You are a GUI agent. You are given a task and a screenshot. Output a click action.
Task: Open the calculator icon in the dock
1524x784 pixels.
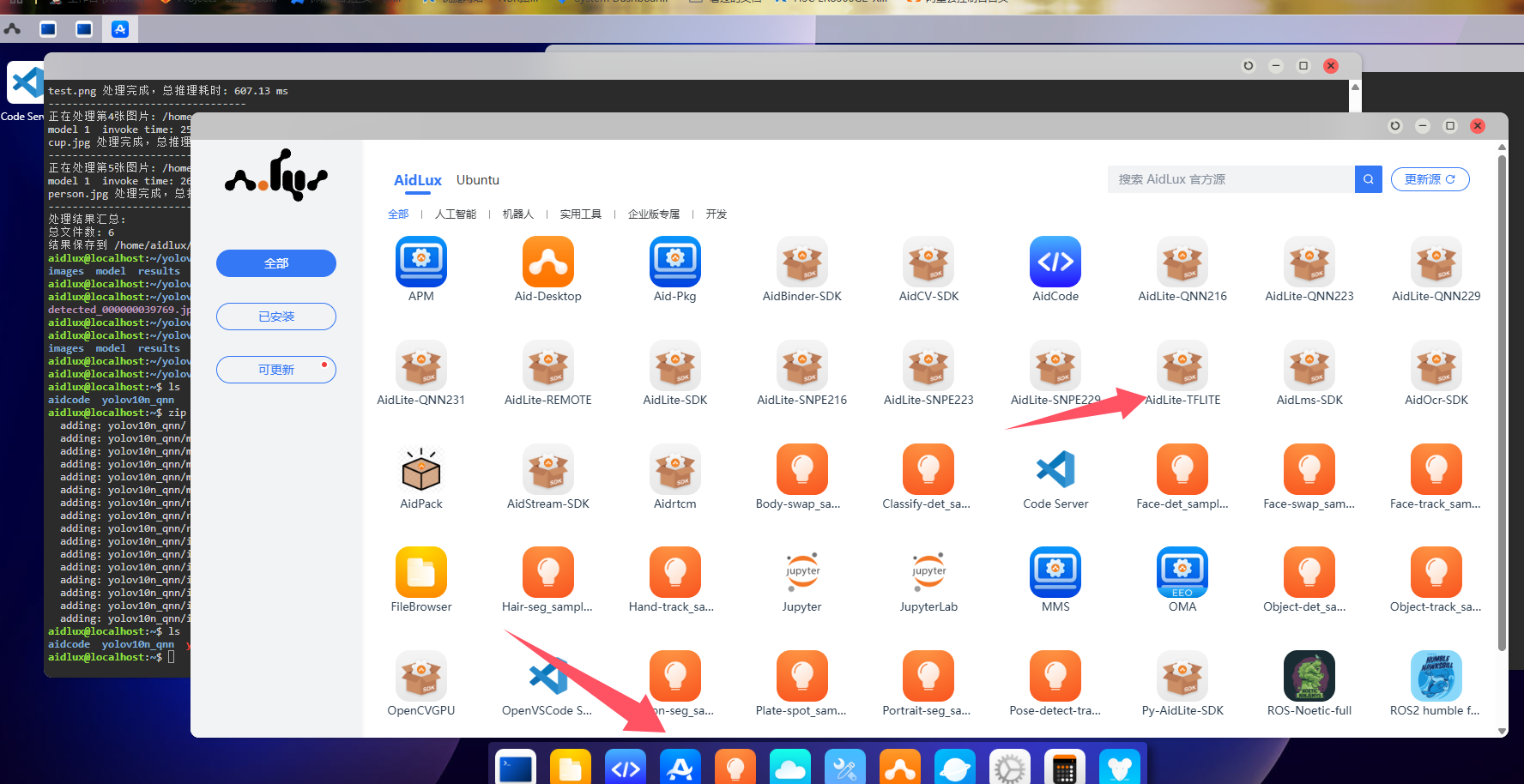1065,769
